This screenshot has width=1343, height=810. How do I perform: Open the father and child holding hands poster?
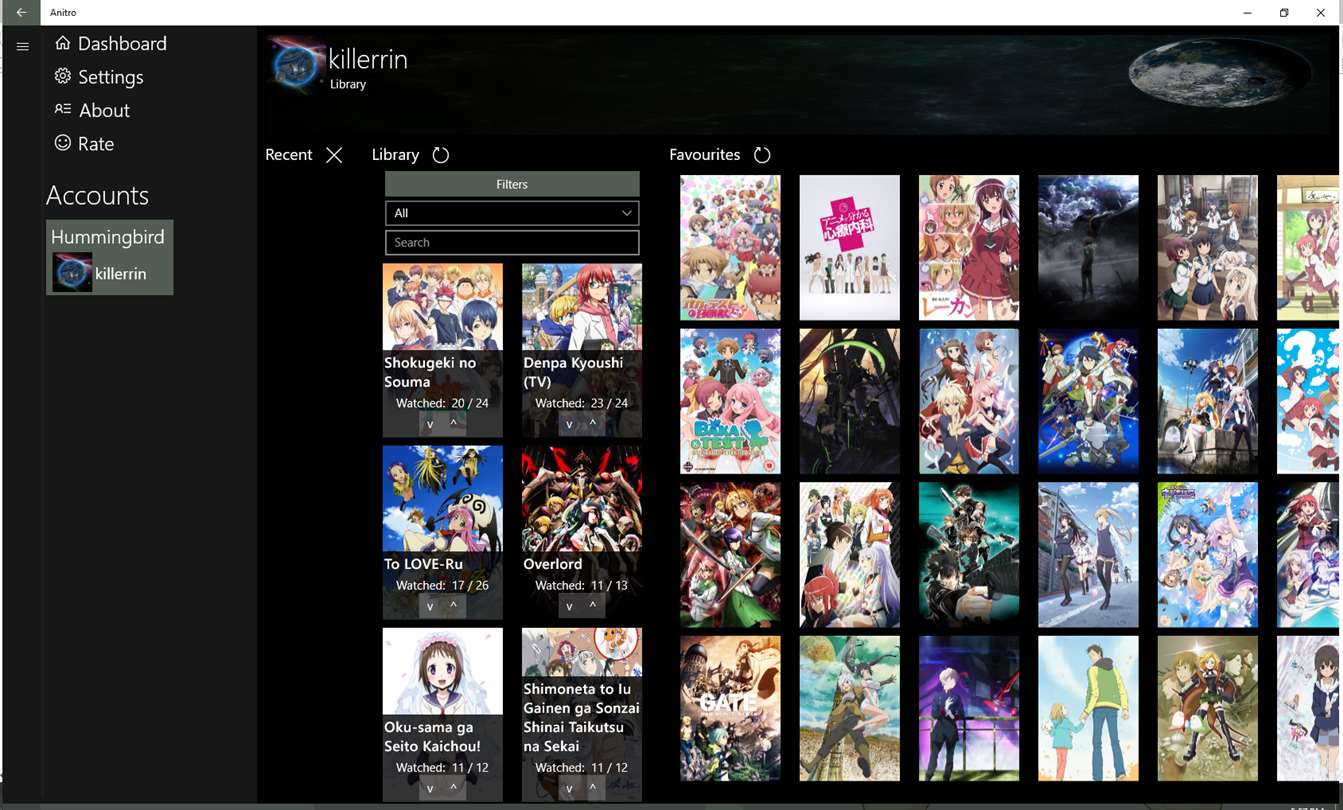click(x=1088, y=708)
